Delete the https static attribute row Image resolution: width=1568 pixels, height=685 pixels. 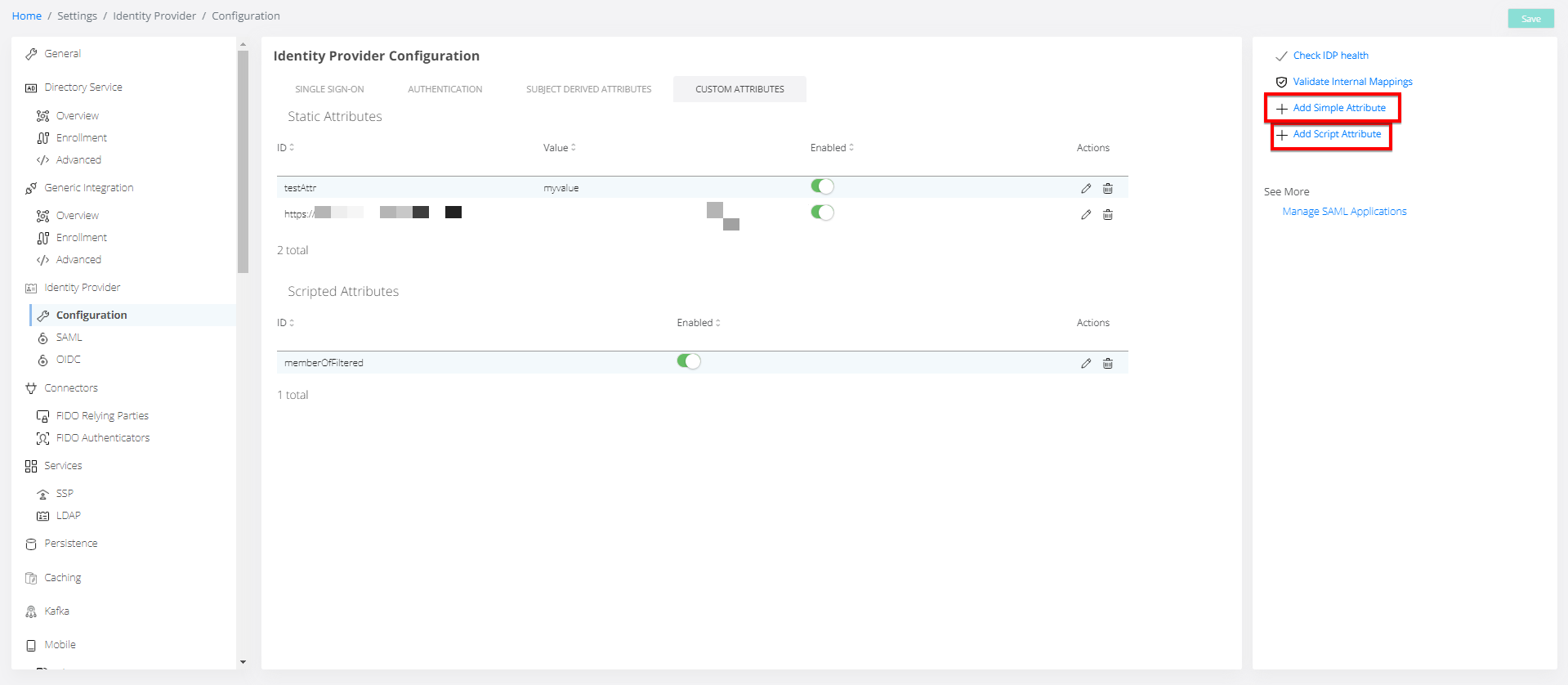[x=1107, y=215]
